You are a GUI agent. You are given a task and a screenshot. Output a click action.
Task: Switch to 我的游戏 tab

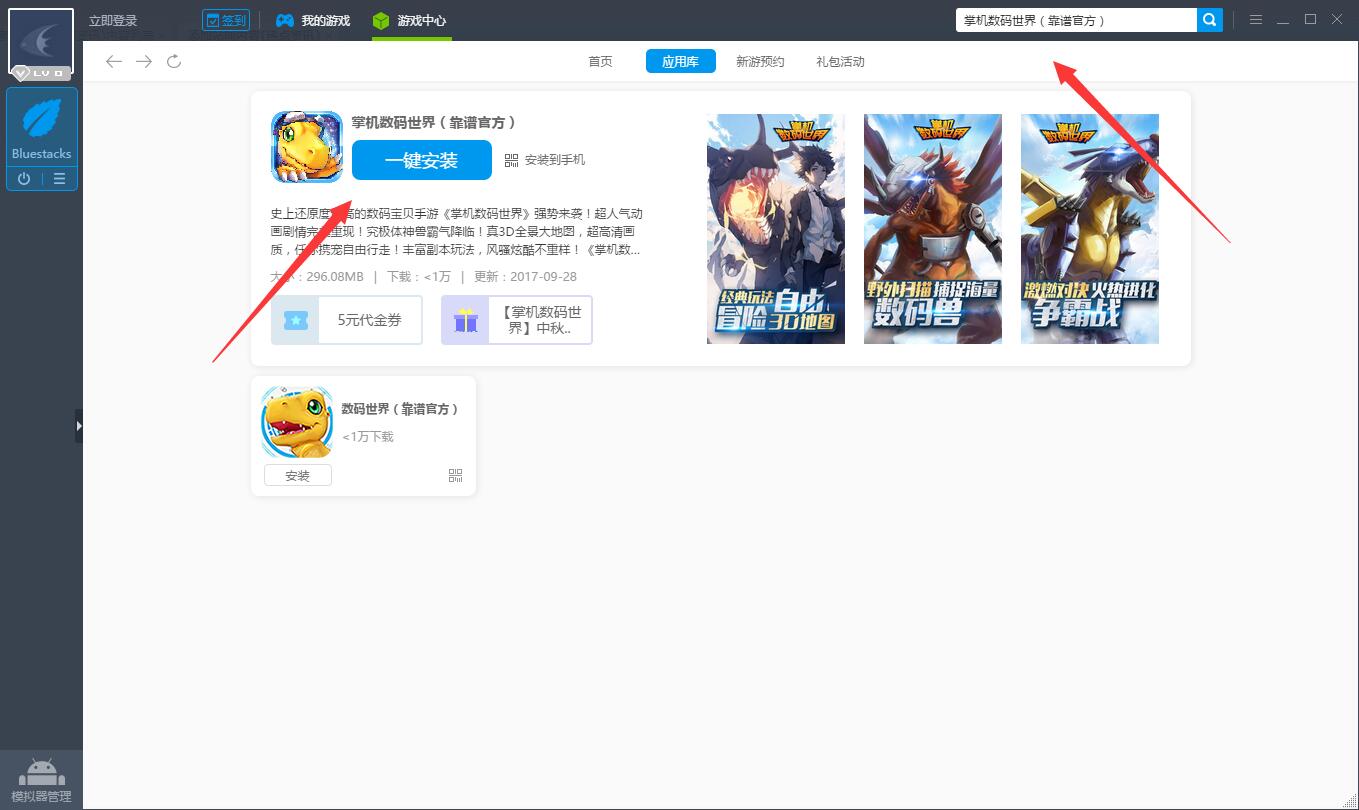pyautogui.click(x=313, y=20)
